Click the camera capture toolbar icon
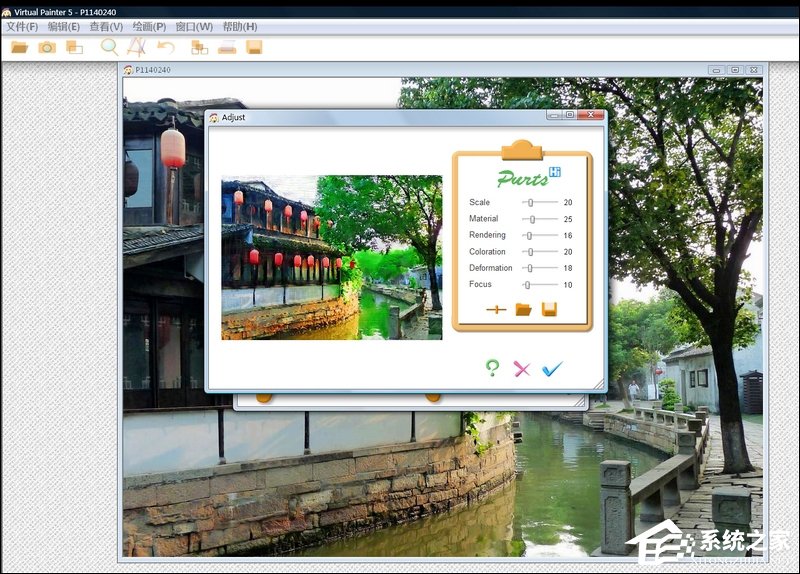The height and width of the screenshot is (574, 800). [47, 47]
